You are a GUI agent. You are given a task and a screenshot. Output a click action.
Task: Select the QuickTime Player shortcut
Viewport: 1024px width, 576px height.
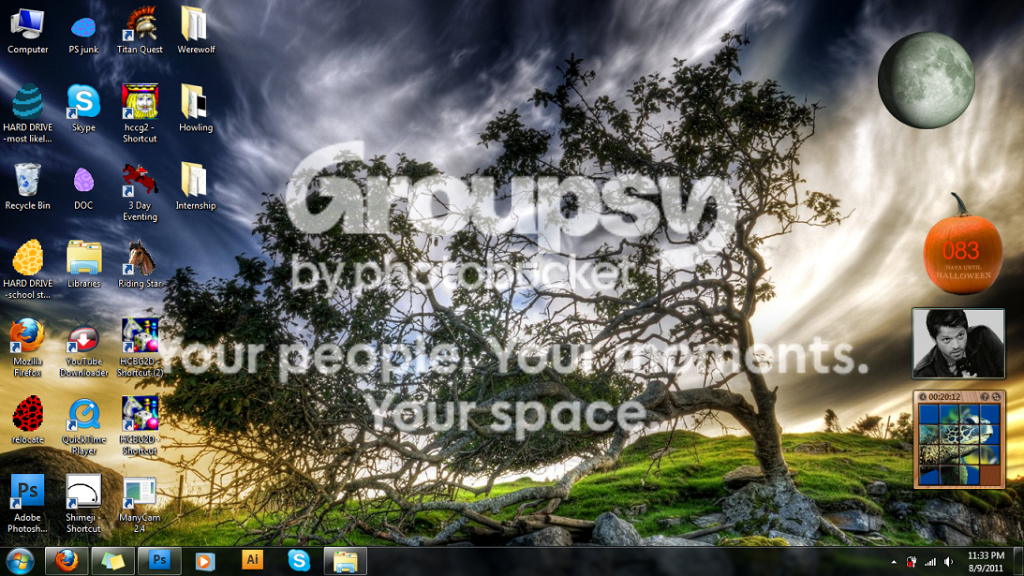[x=84, y=426]
